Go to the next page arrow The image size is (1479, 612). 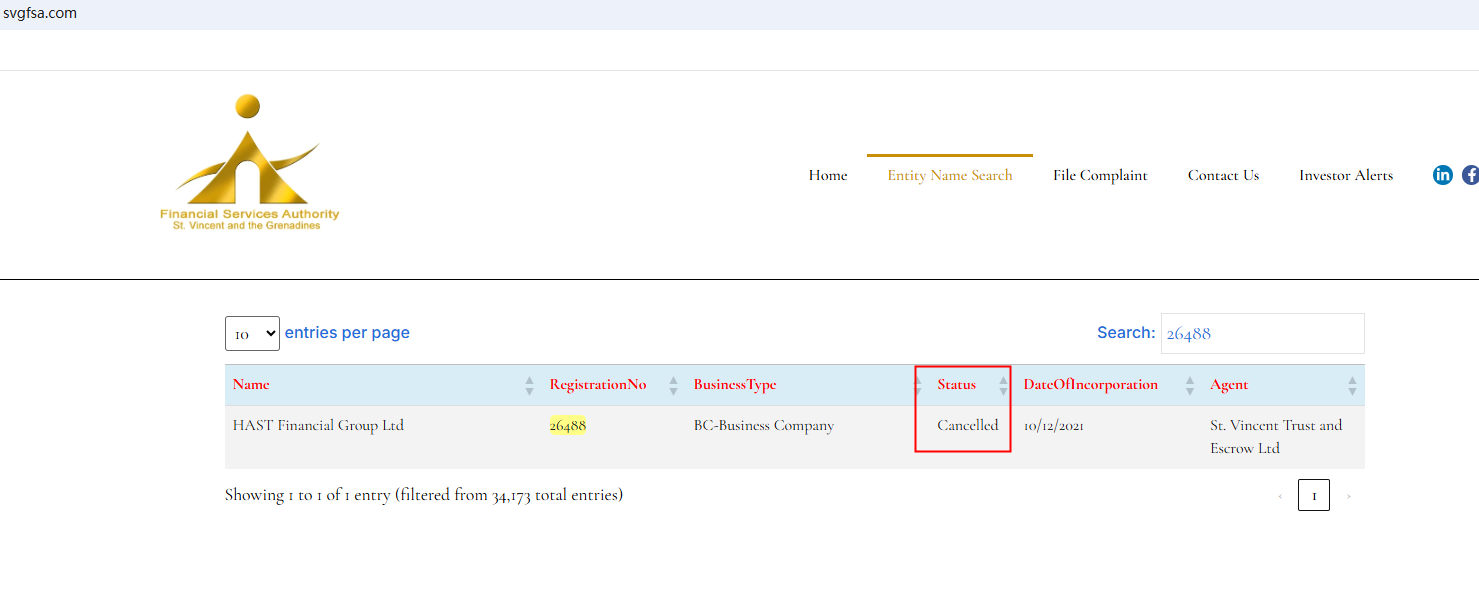(x=1348, y=496)
